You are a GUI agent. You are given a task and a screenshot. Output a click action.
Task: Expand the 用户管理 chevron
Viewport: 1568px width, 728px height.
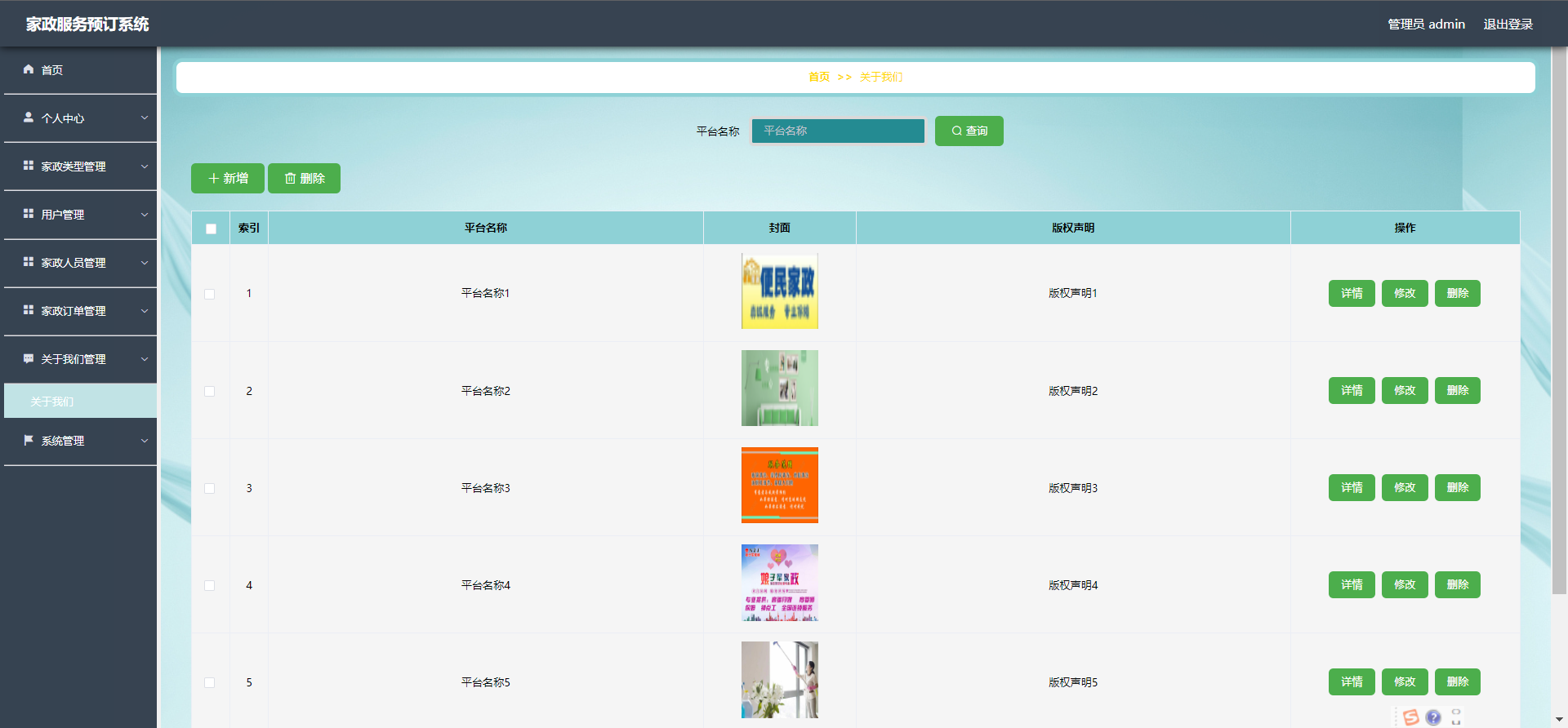145,214
